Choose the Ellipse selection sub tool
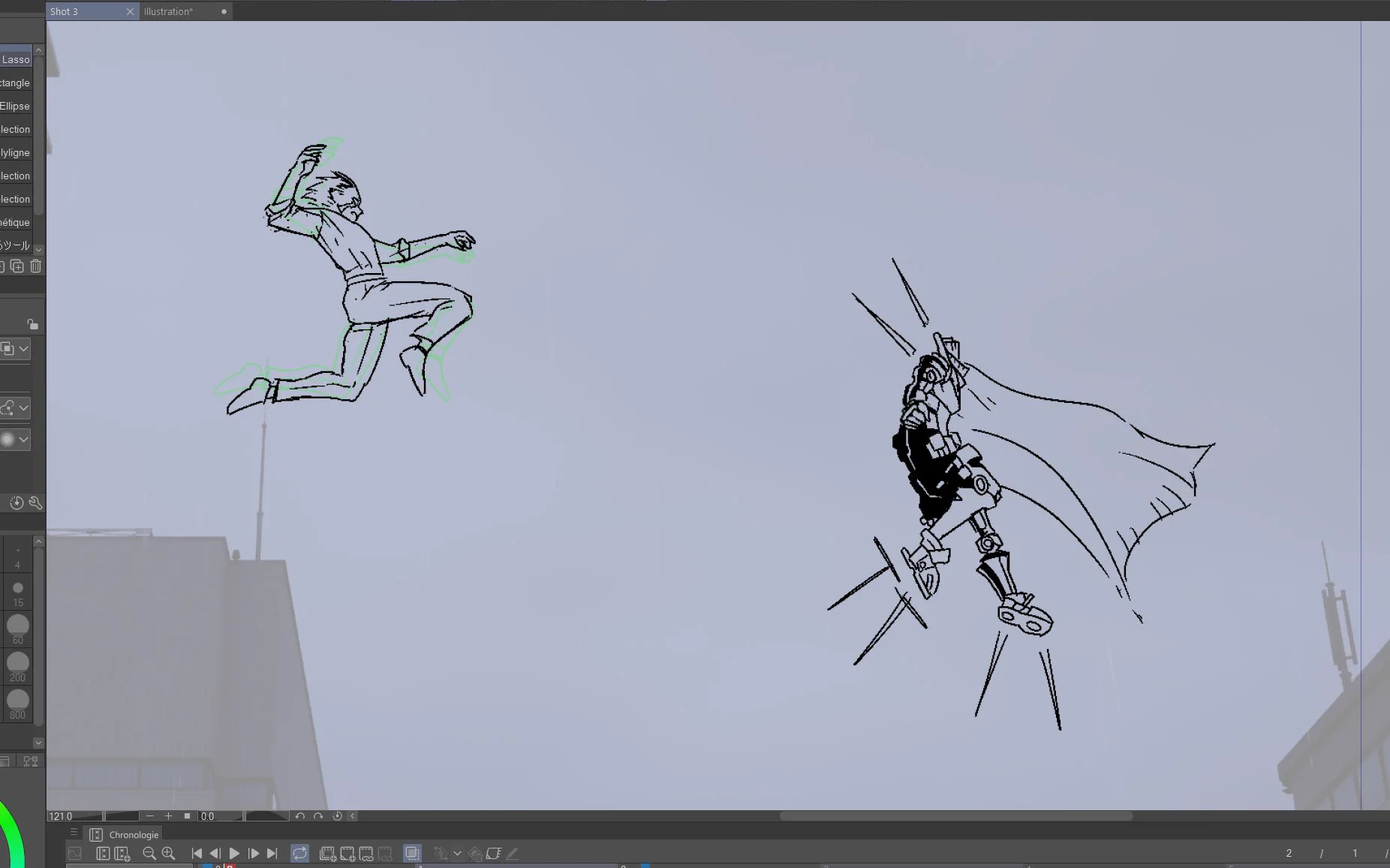The image size is (1390, 868). point(16,106)
